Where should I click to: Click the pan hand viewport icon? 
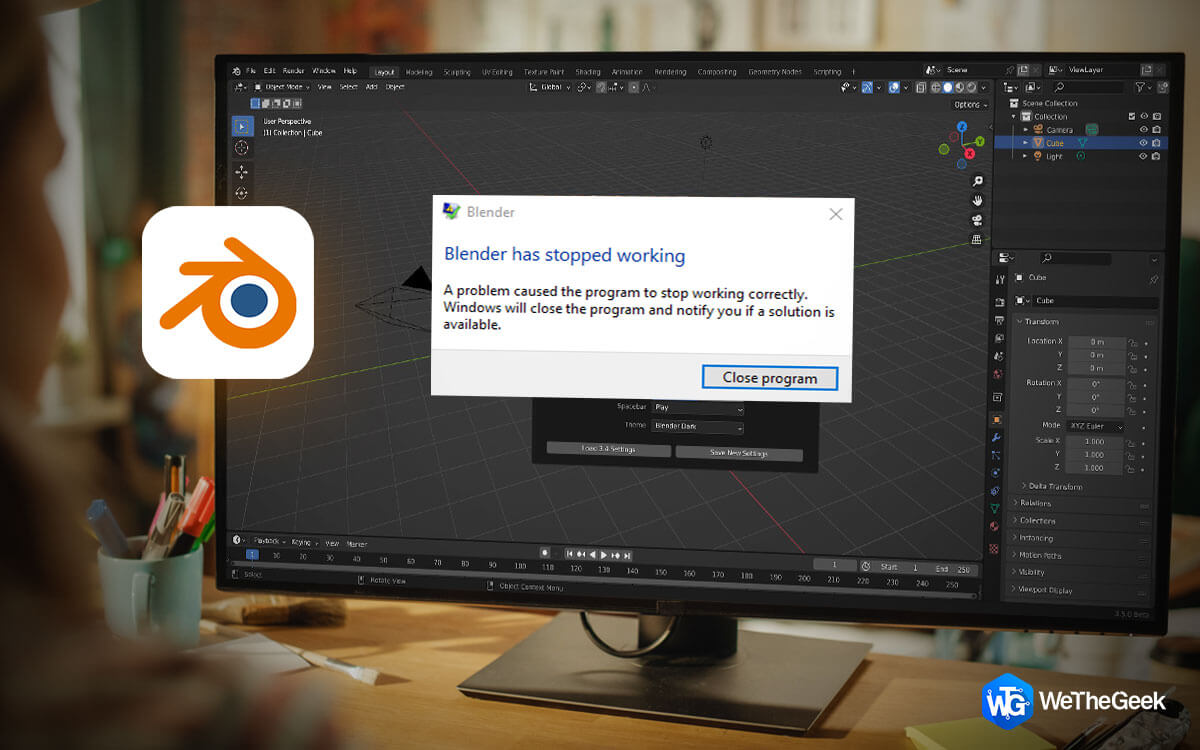[x=977, y=200]
